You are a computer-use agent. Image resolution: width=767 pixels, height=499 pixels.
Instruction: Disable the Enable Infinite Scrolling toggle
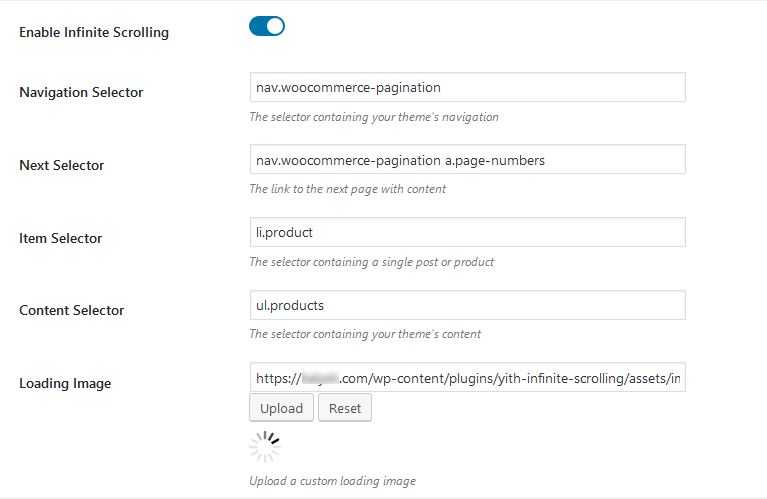(267, 26)
